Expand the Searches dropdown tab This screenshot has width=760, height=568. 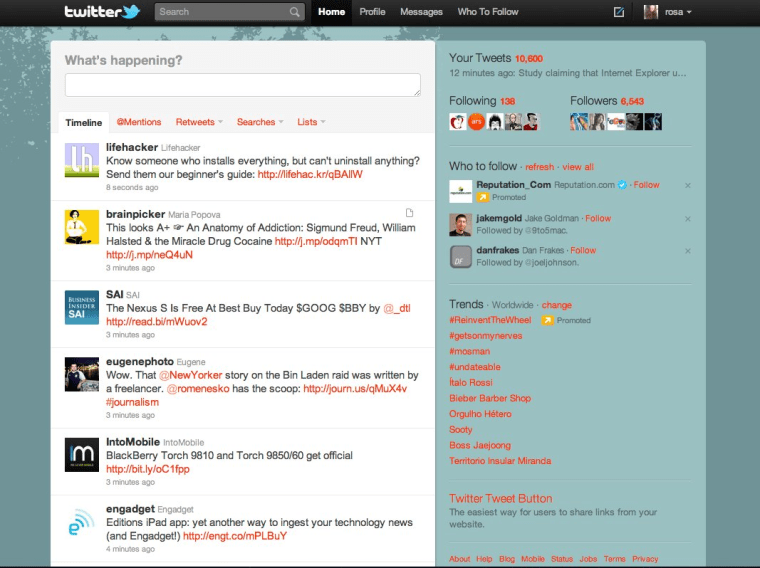pyautogui.click(x=260, y=122)
